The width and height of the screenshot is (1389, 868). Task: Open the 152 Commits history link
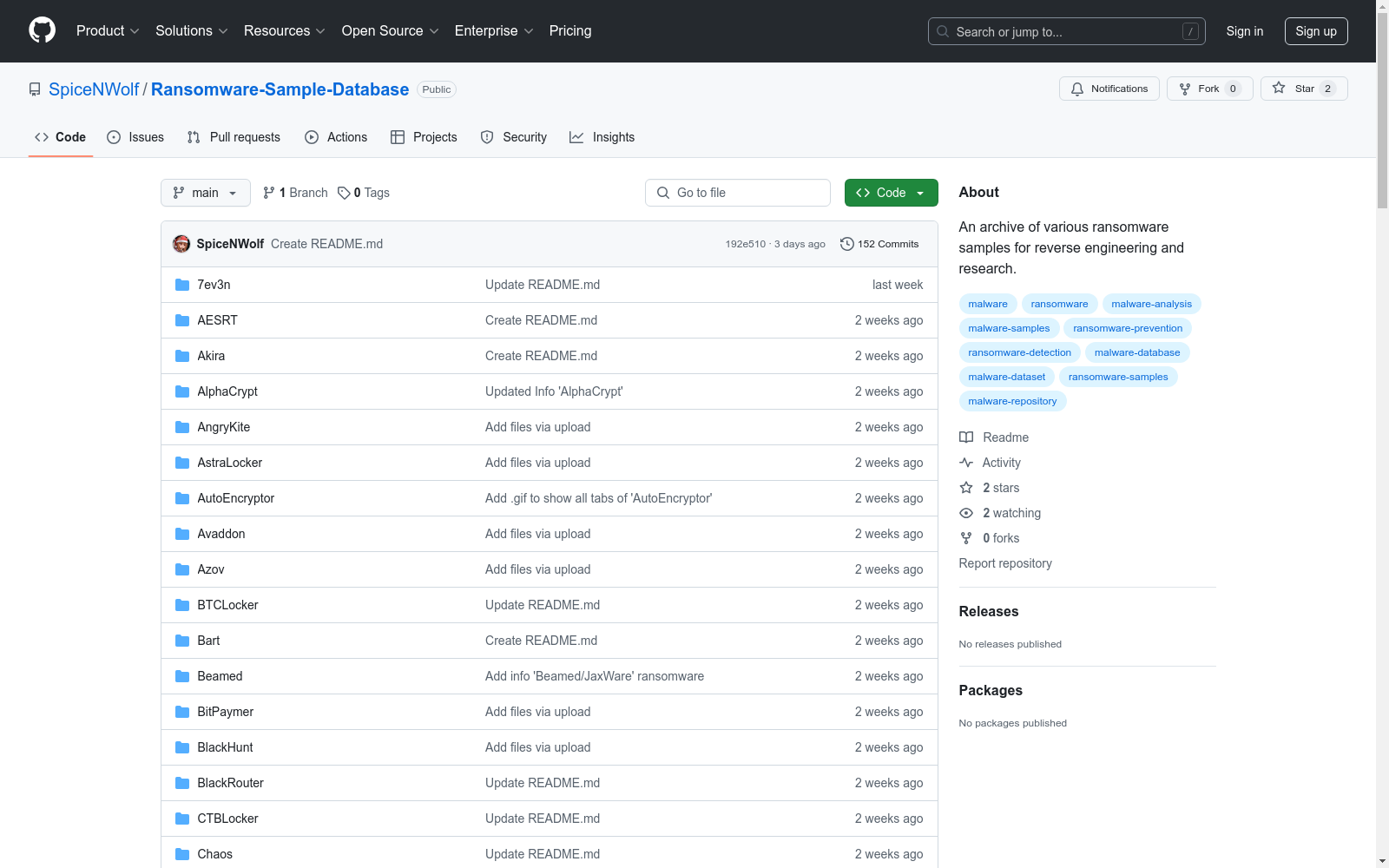pyautogui.click(x=879, y=244)
